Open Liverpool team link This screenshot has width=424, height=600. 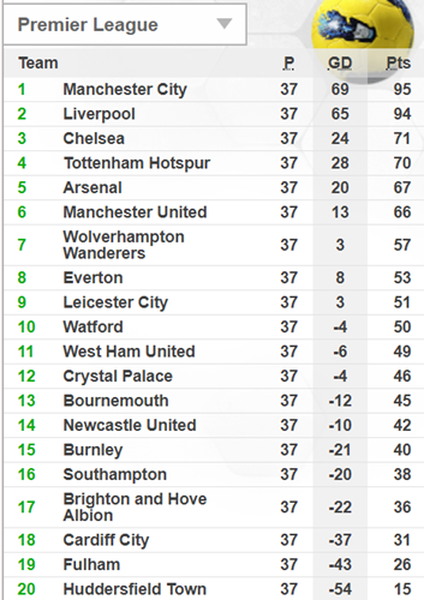pyautogui.click(x=99, y=114)
